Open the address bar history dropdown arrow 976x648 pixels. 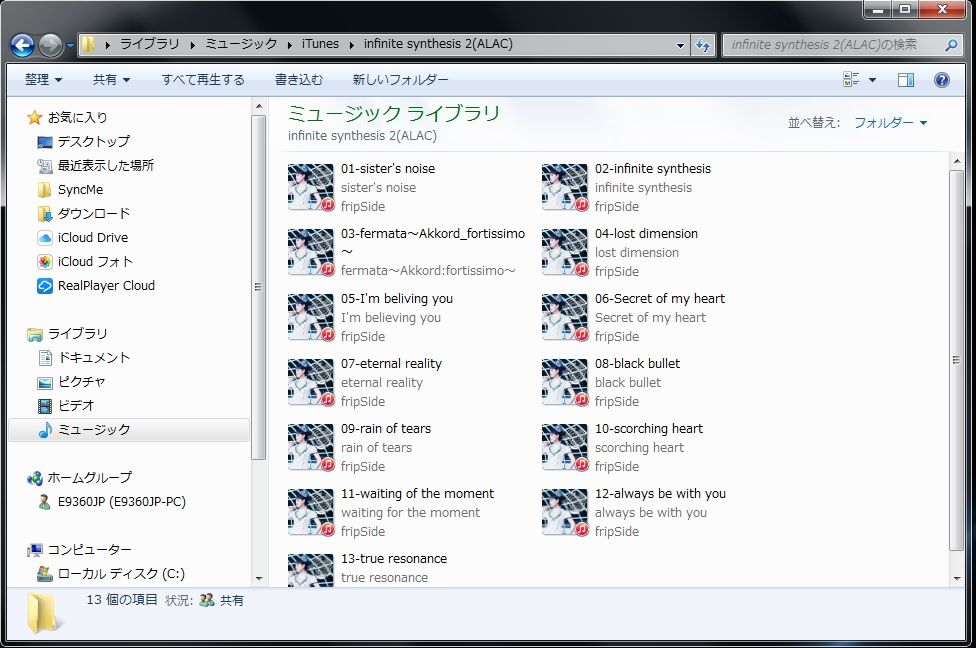[x=680, y=45]
